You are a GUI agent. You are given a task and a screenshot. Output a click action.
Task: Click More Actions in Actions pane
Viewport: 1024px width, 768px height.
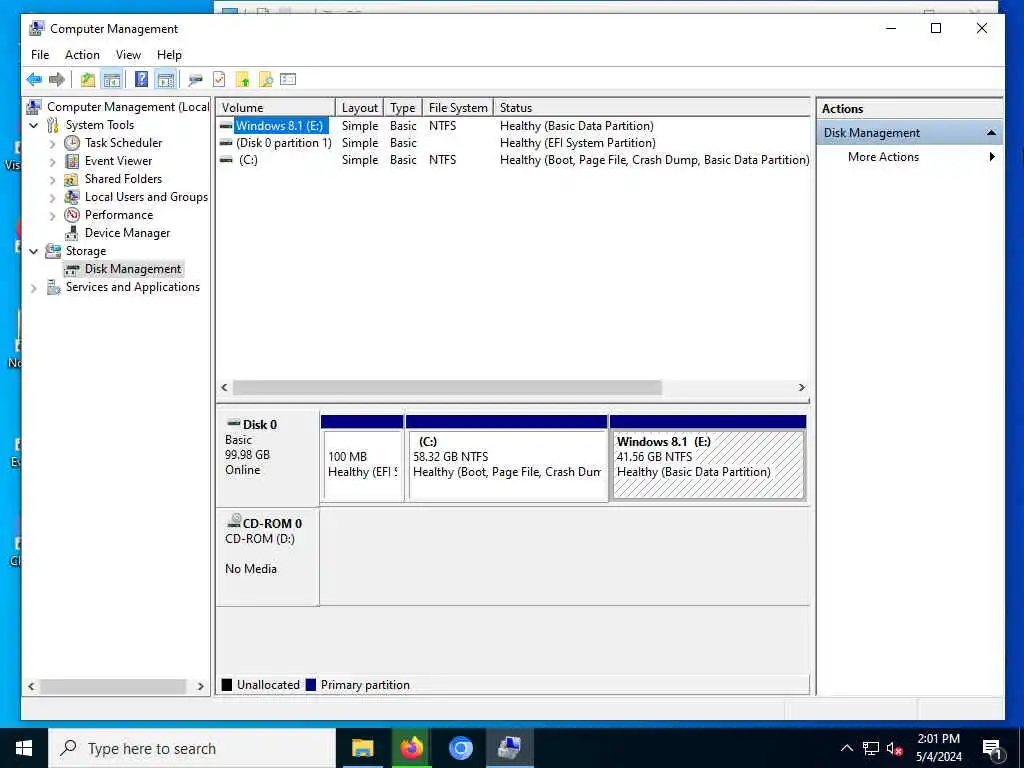coord(883,157)
